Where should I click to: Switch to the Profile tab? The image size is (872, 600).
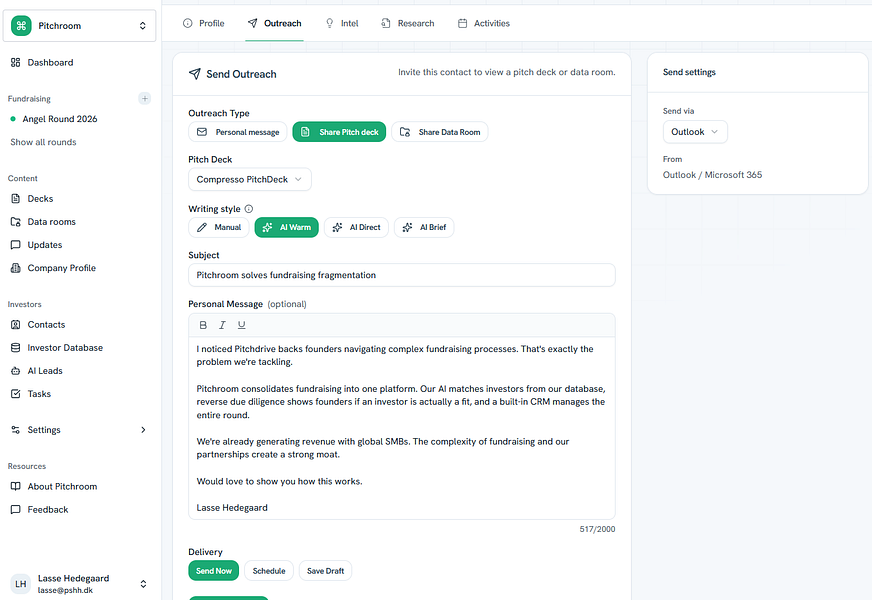tap(204, 23)
